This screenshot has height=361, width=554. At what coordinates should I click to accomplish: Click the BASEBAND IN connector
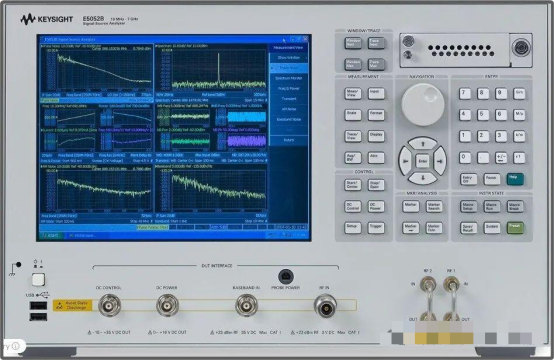pos(246,305)
